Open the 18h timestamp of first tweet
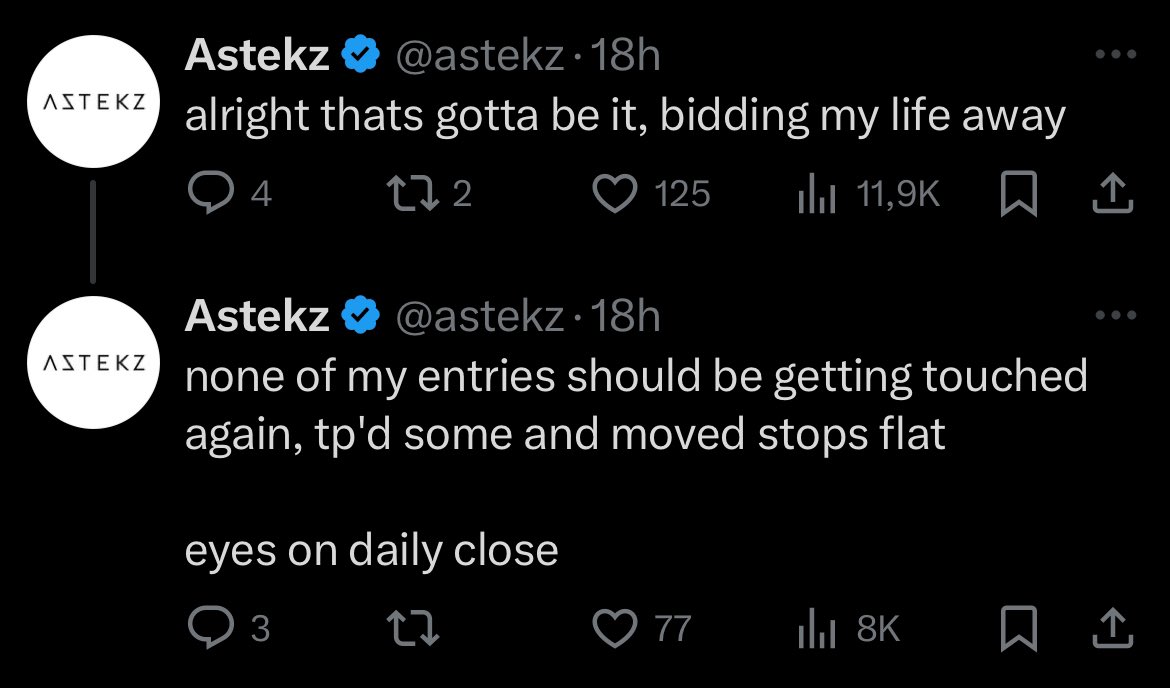 click(625, 55)
